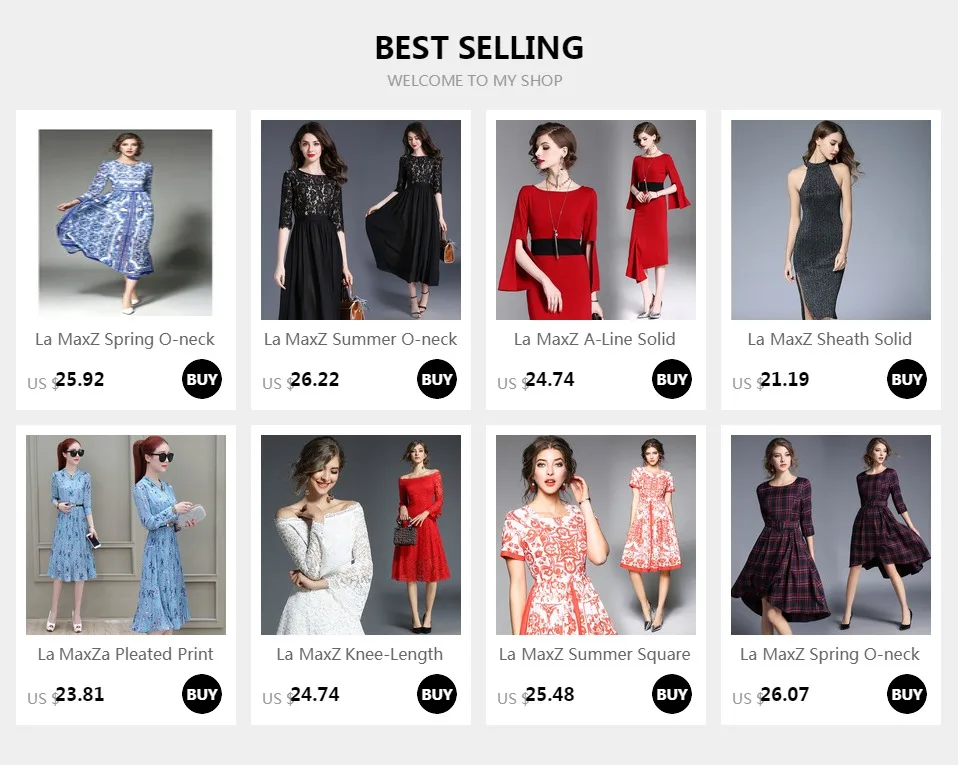Click BUY for the $25.92 Spring O-neck dress
Image resolution: width=958 pixels, height=765 pixels.
point(202,379)
